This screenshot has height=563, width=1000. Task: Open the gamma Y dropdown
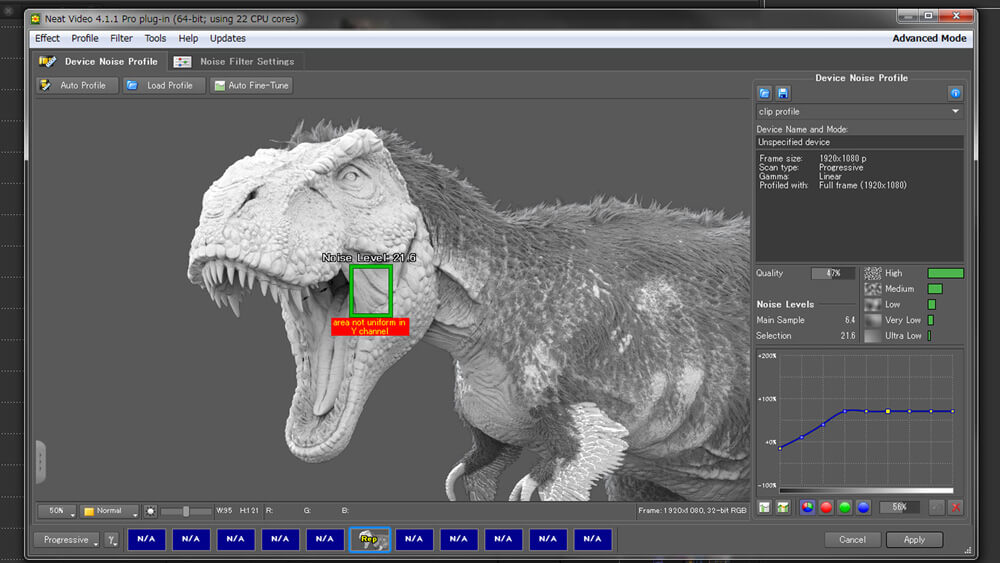click(x=112, y=540)
